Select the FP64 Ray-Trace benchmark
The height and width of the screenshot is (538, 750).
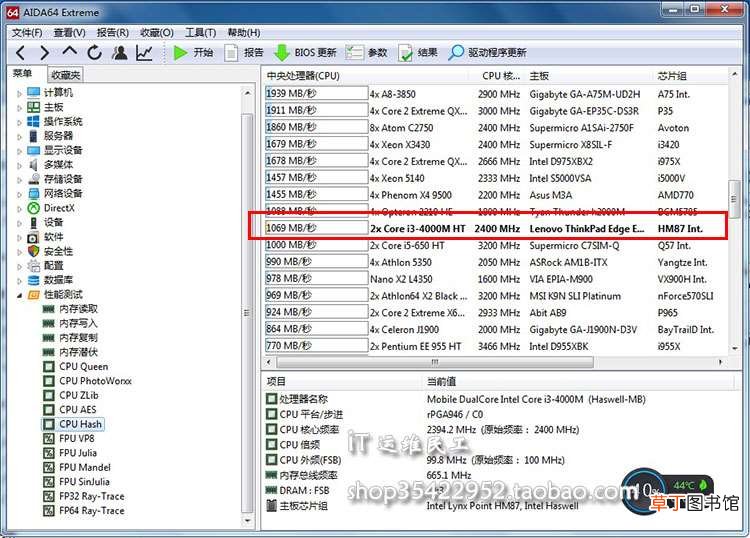pyautogui.click(x=84, y=511)
